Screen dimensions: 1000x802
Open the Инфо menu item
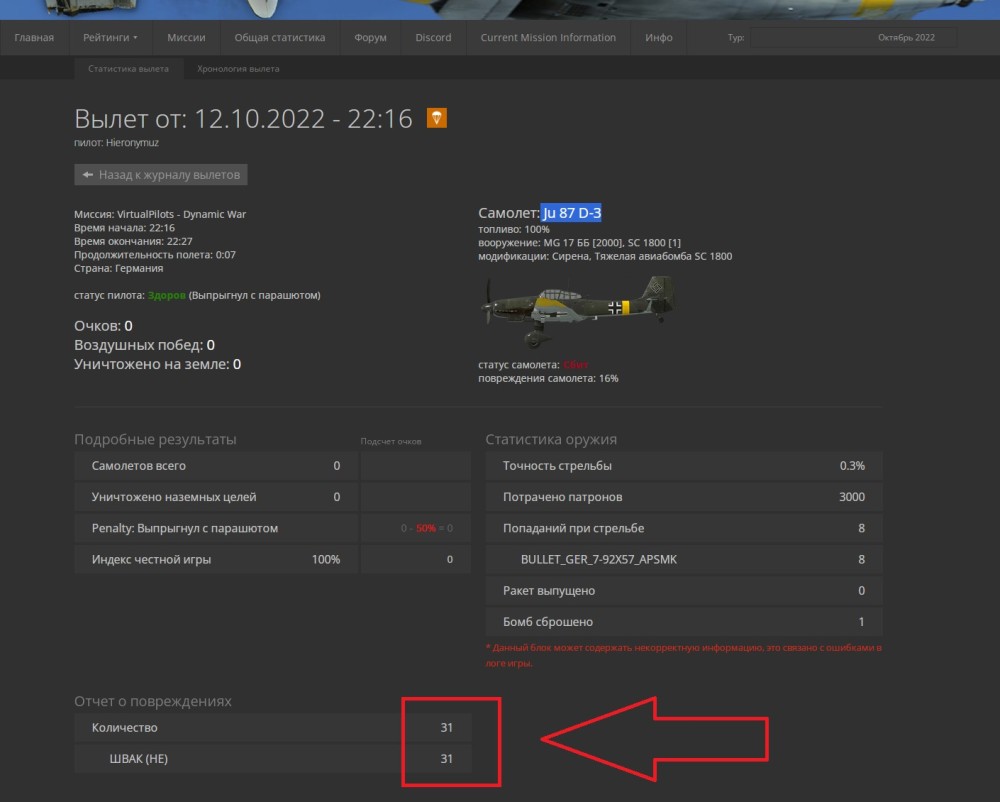[x=659, y=38]
